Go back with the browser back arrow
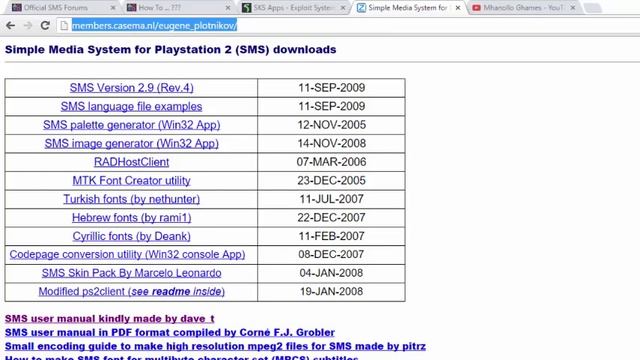The height and width of the screenshot is (360, 640). [11, 26]
